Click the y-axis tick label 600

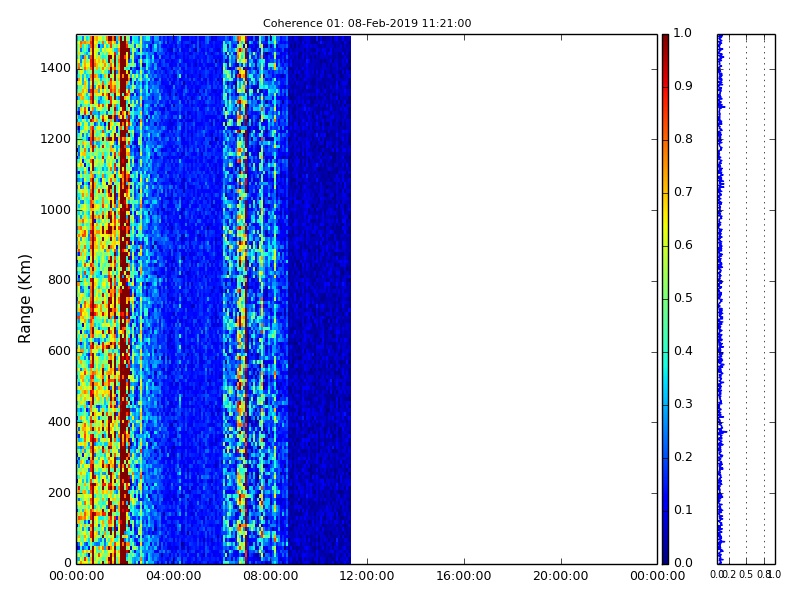[59, 351]
